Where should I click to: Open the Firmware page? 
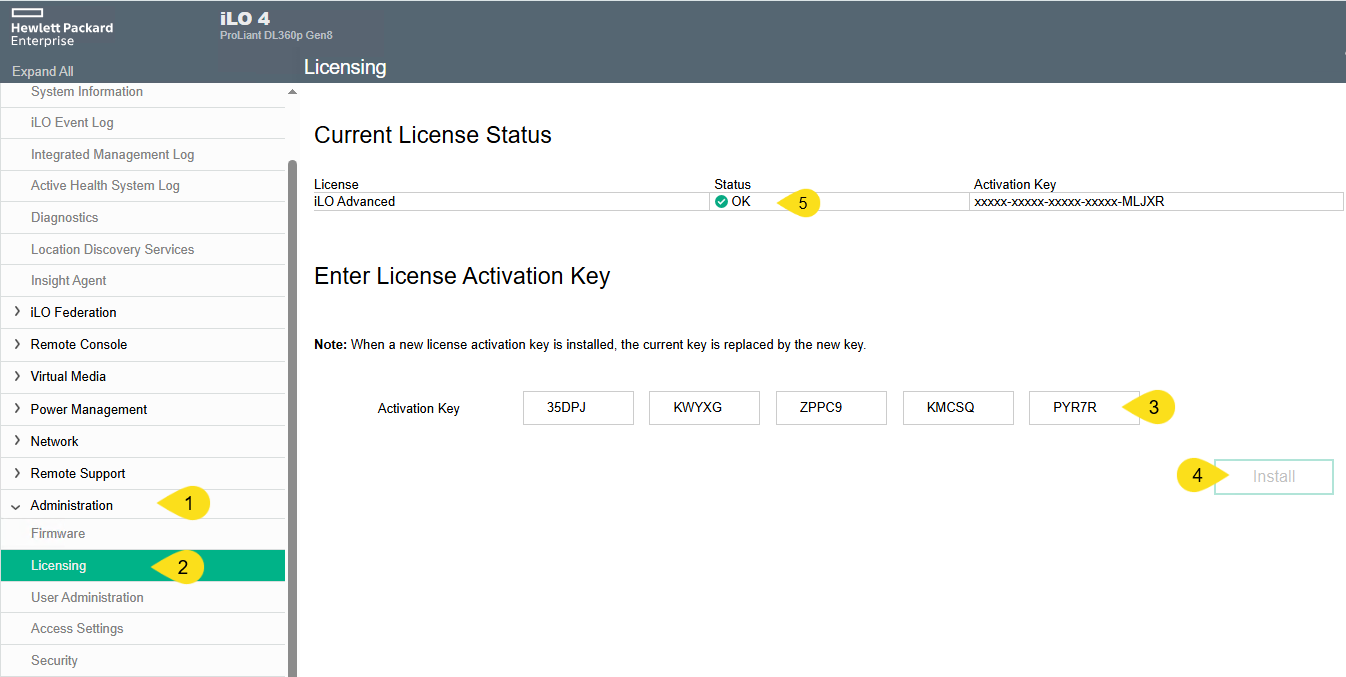(58, 534)
